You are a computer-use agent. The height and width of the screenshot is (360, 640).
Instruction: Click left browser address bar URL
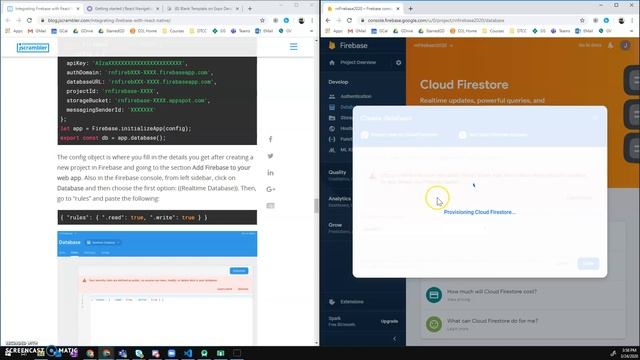point(109,20)
